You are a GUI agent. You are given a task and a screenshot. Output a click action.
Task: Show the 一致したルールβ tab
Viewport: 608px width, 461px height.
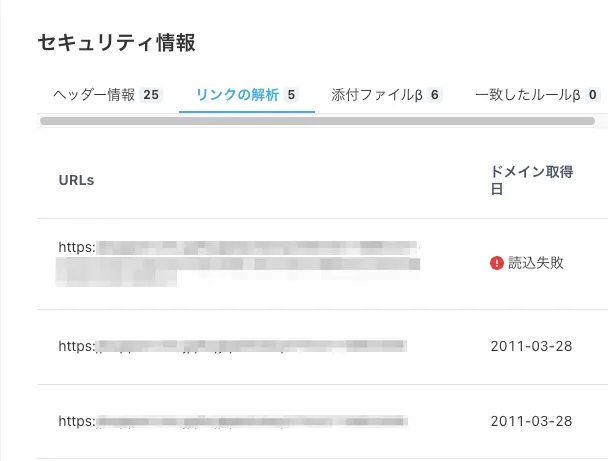pyautogui.click(x=528, y=95)
